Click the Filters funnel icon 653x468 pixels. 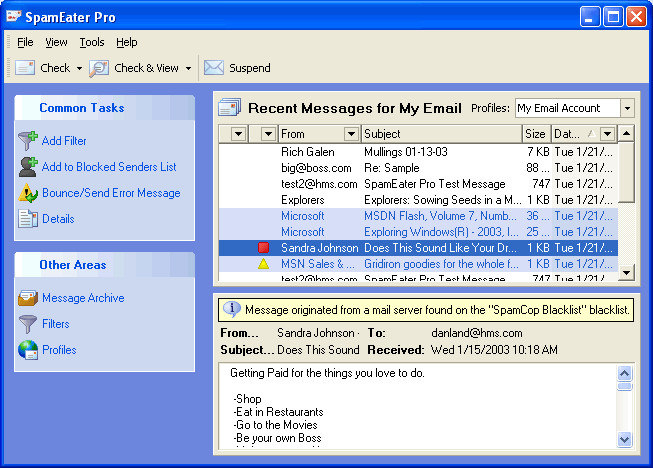27,324
